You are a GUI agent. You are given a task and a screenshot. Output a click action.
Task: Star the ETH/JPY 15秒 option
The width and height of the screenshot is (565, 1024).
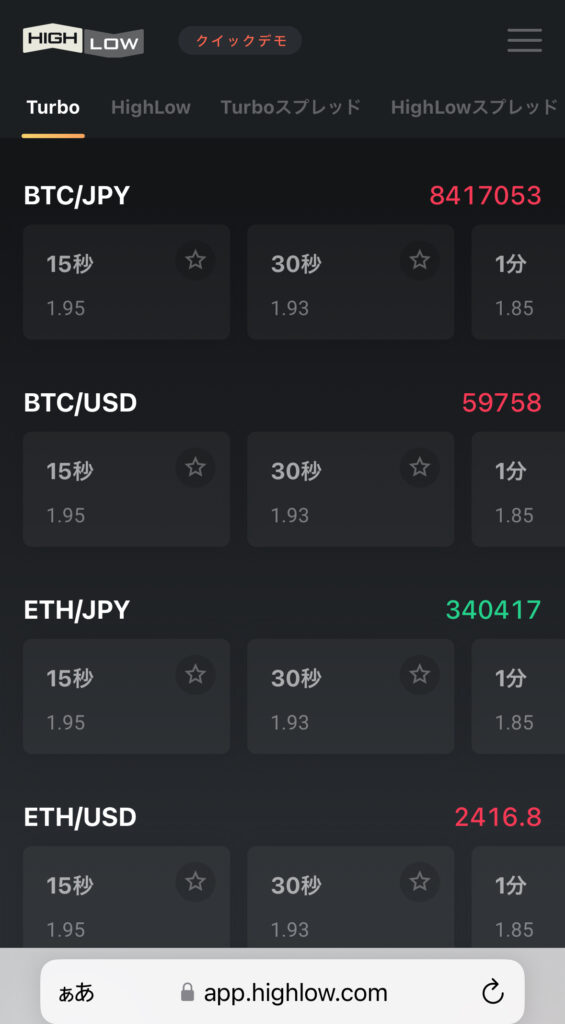(195, 675)
